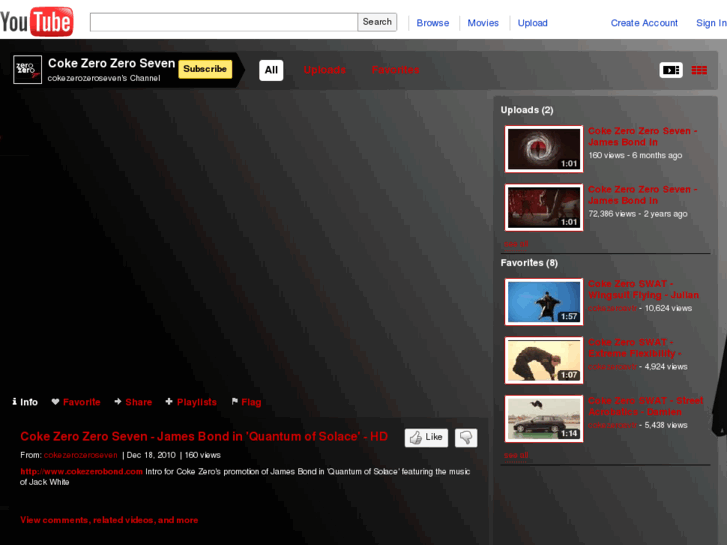Click View comments, related videos, and more
The height and width of the screenshot is (545, 727).
click(x=109, y=520)
